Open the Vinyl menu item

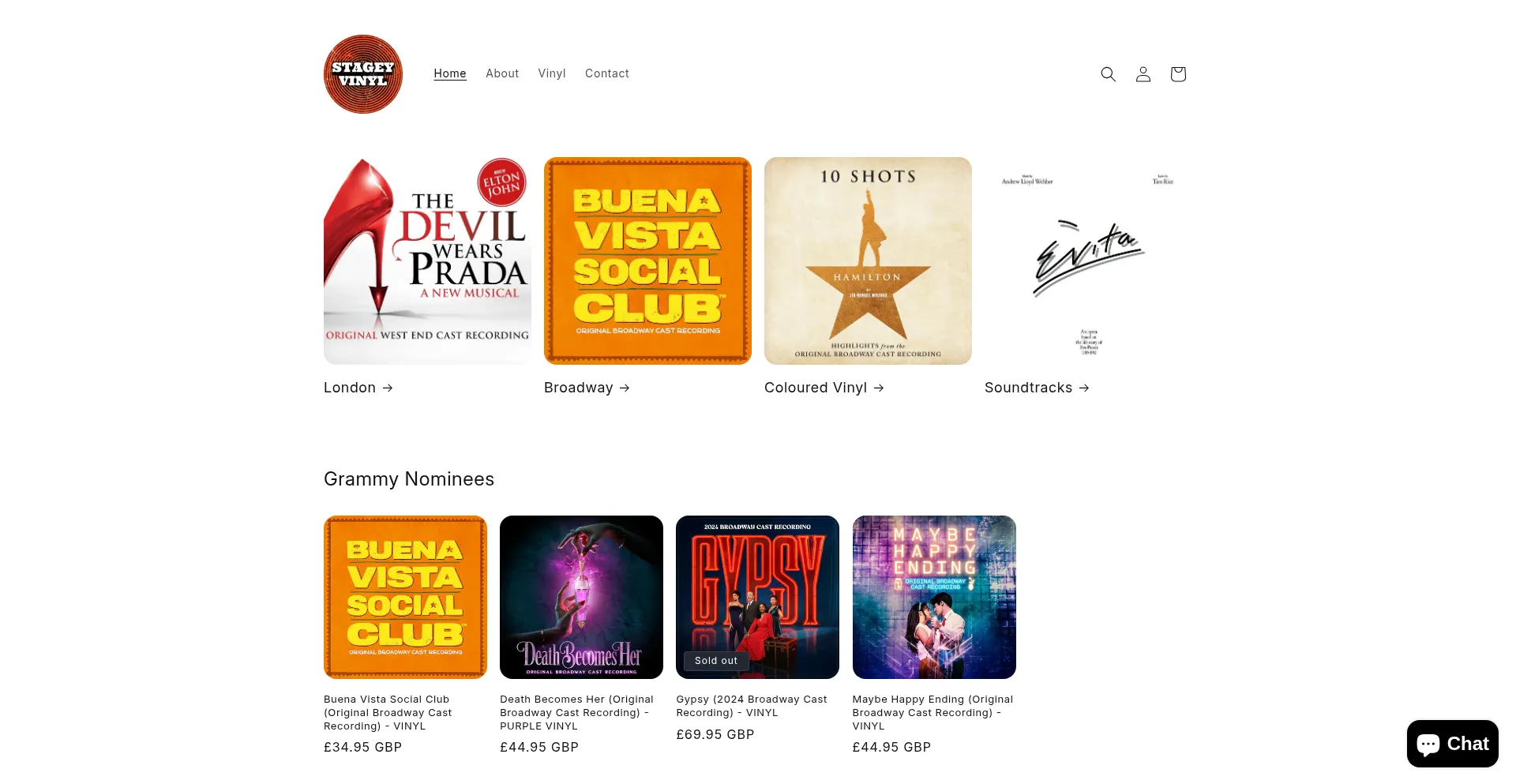tap(552, 73)
